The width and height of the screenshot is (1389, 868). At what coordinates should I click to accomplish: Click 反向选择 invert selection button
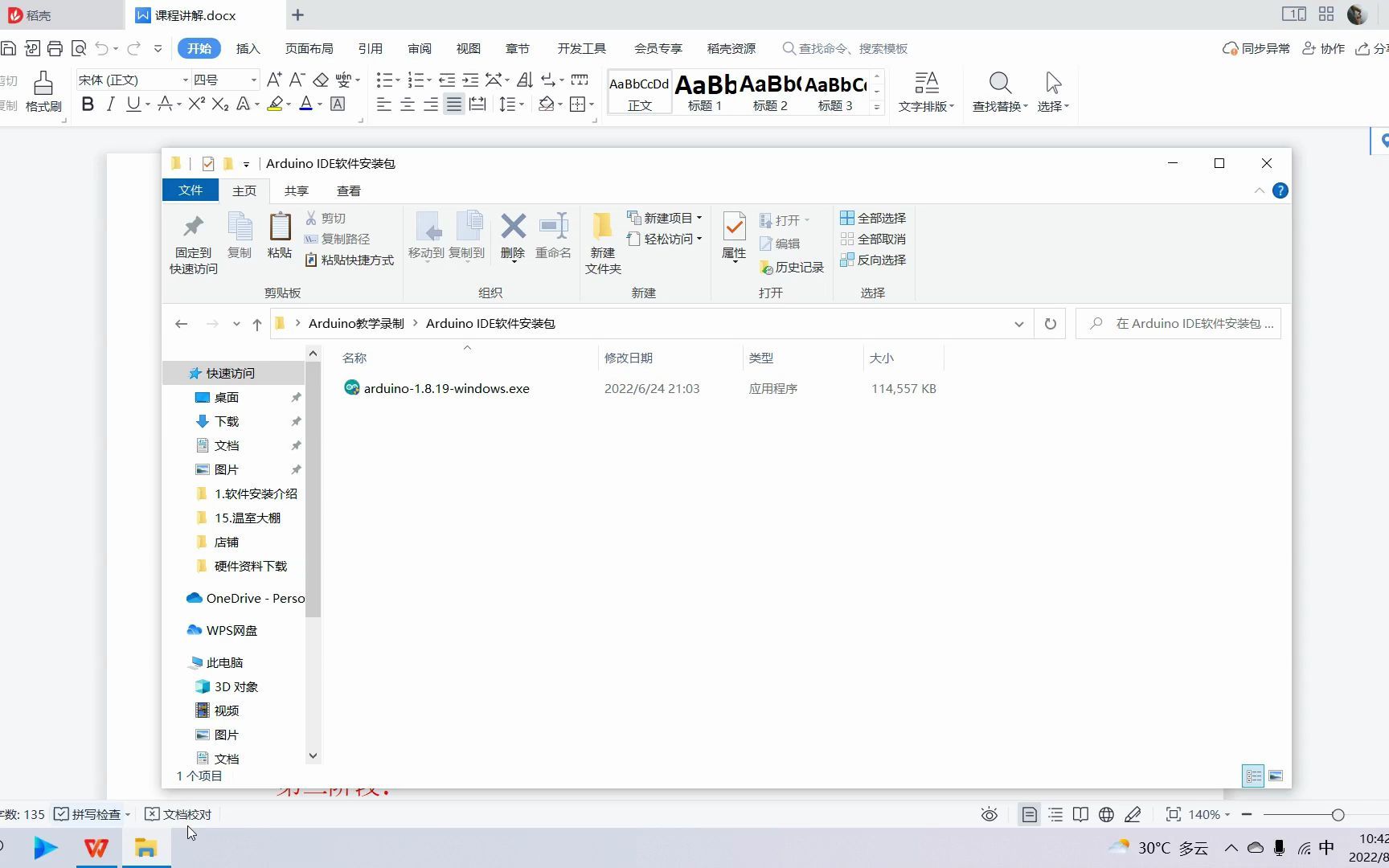point(873,260)
